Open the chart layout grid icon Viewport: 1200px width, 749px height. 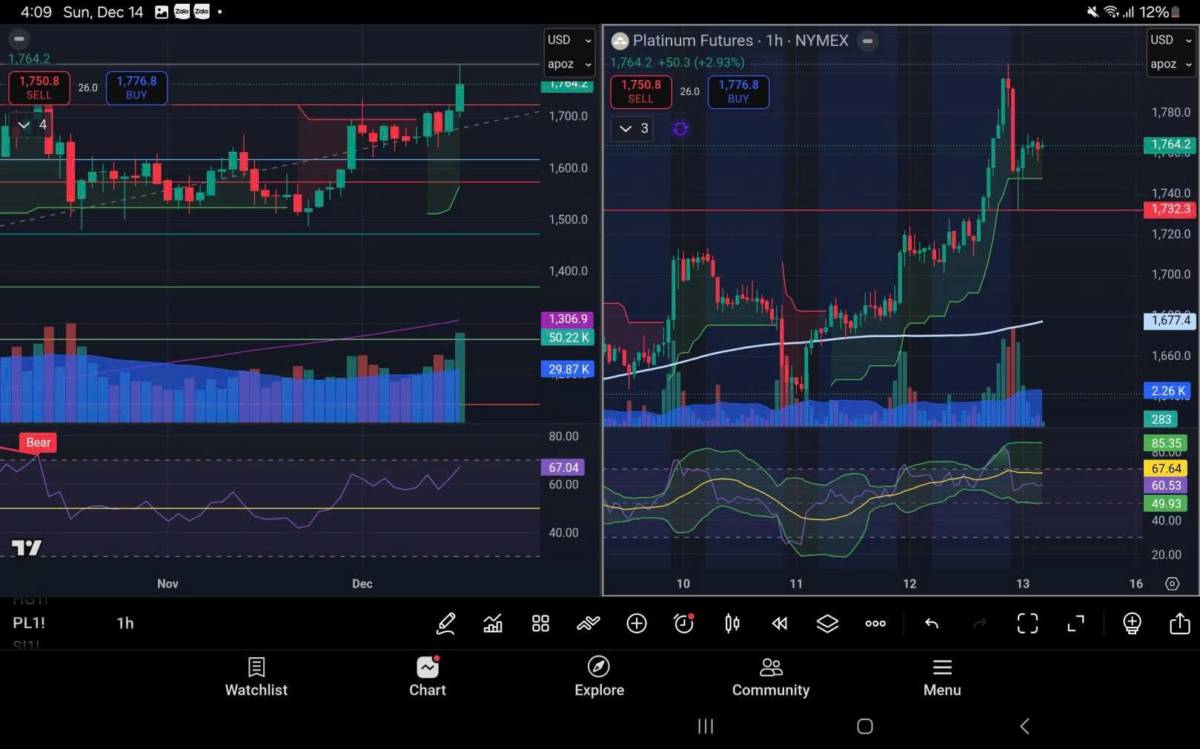[x=541, y=624]
